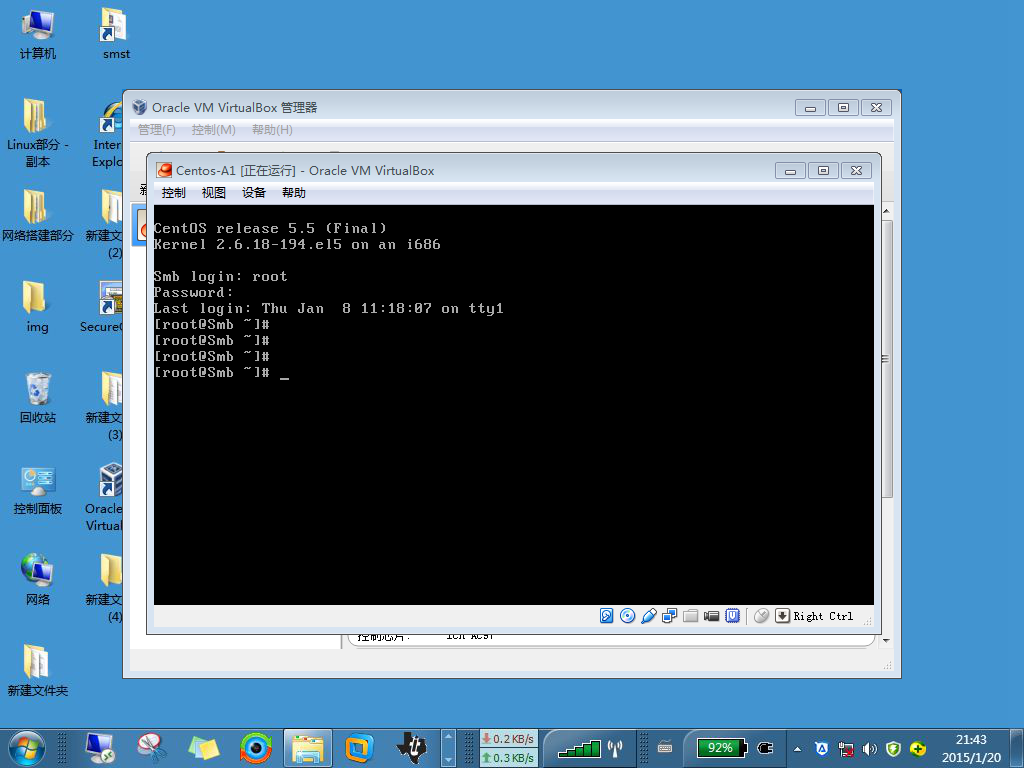Click the sticky notes taskbar icon
Image resolution: width=1024 pixels, height=768 pixels.
[x=203, y=748]
